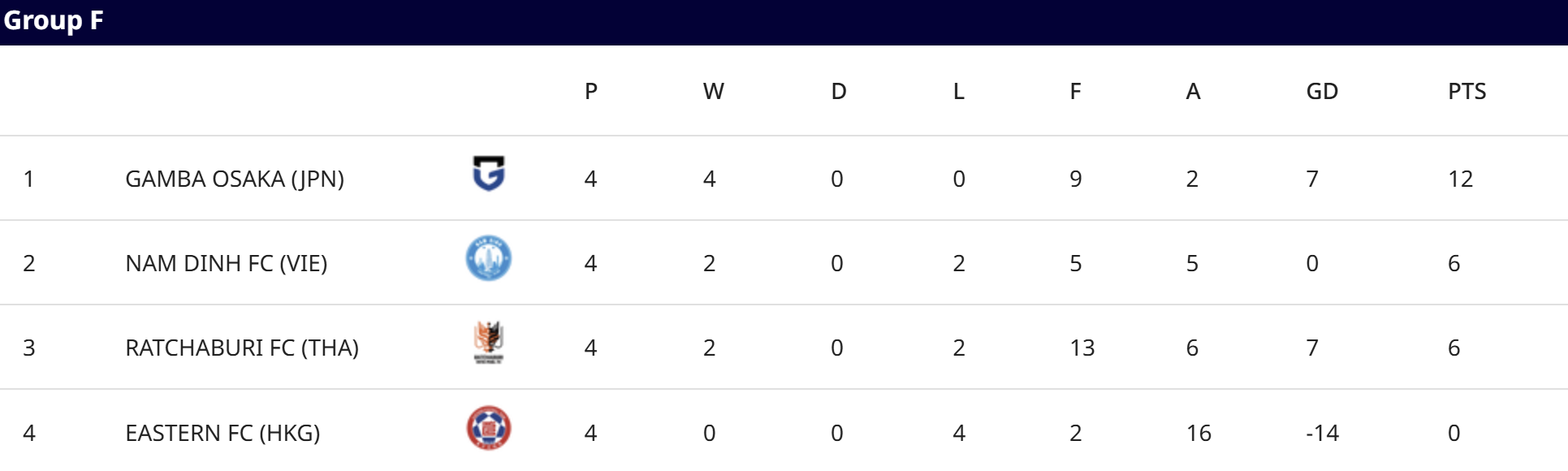
Task: Open the GAMBA OSAKA (JPN) team name
Action: pyautogui.click(x=235, y=179)
